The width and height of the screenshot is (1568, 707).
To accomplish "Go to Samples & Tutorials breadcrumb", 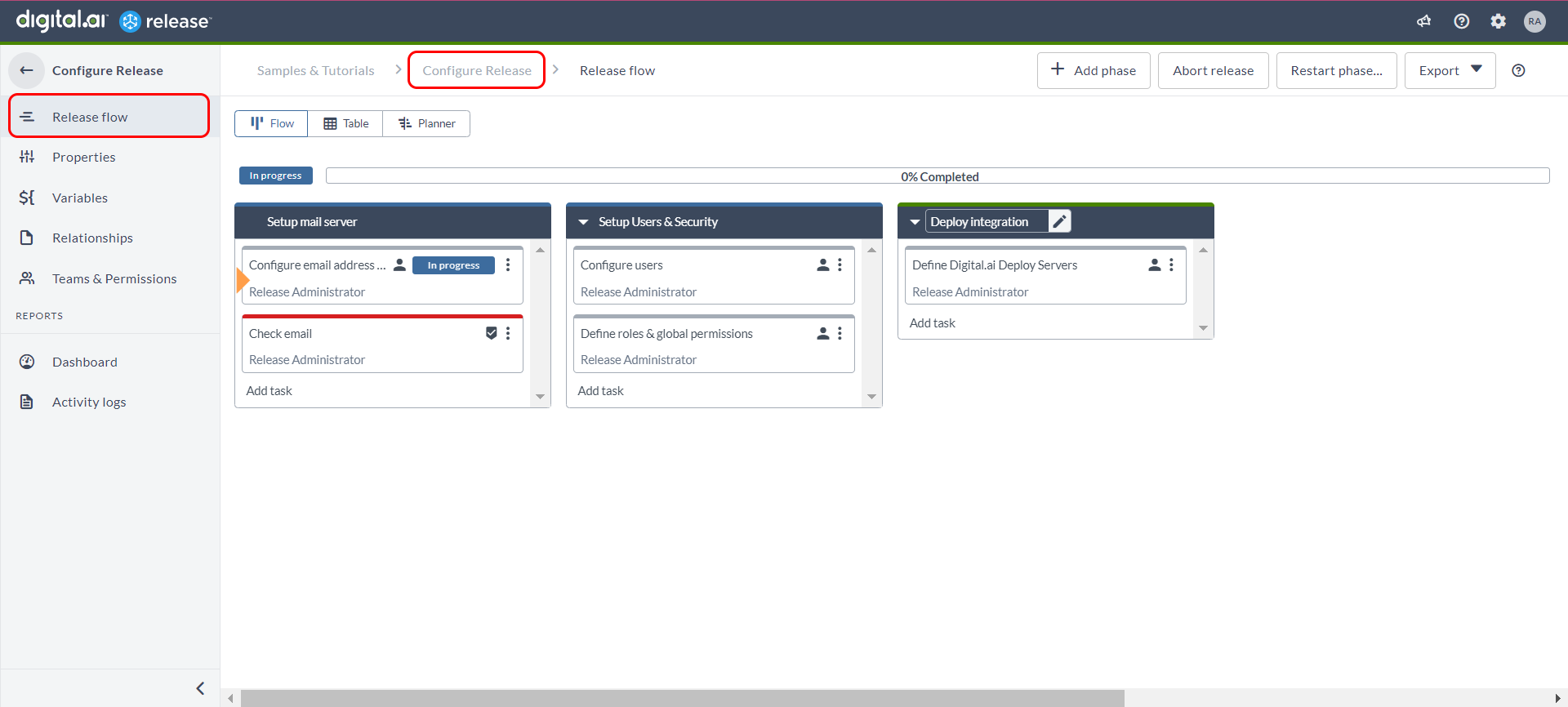I will pyautogui.click(x=315, y=70).
